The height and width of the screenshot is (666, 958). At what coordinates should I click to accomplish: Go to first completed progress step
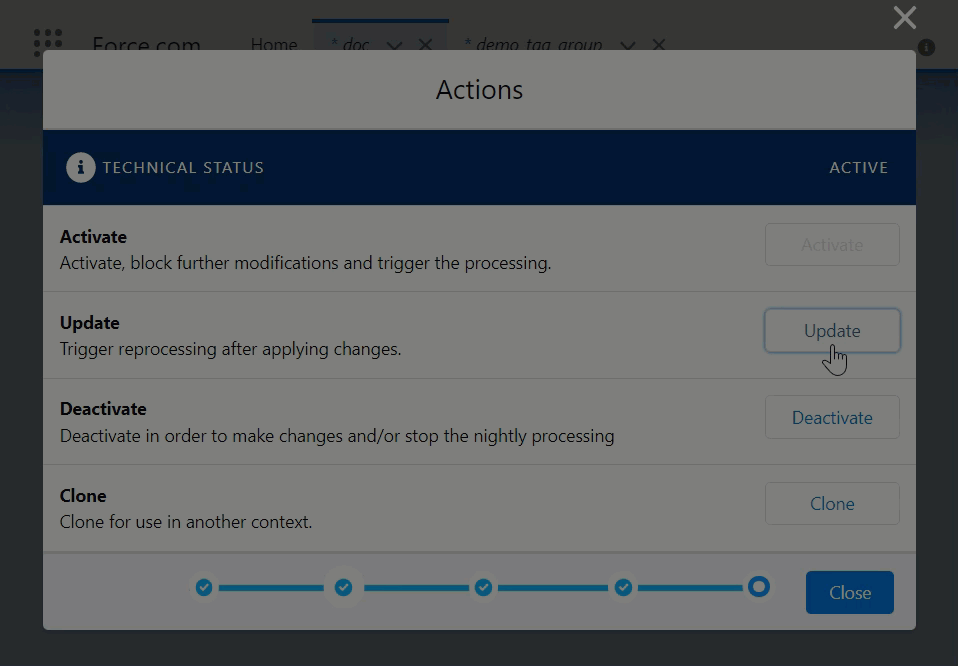204,587
